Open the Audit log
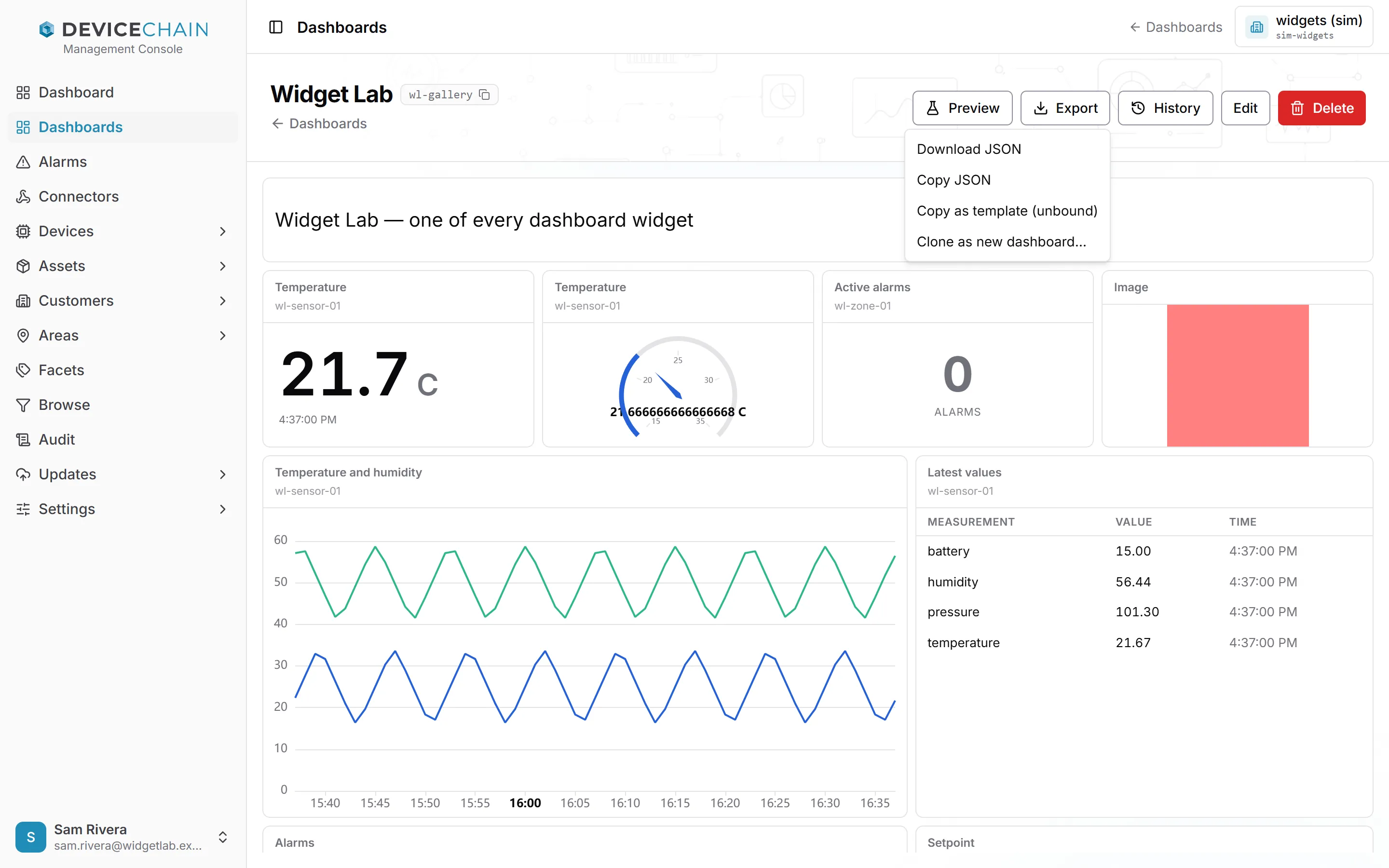The height and width of the screenshot is (868, 1389). [x=123, y=439]
